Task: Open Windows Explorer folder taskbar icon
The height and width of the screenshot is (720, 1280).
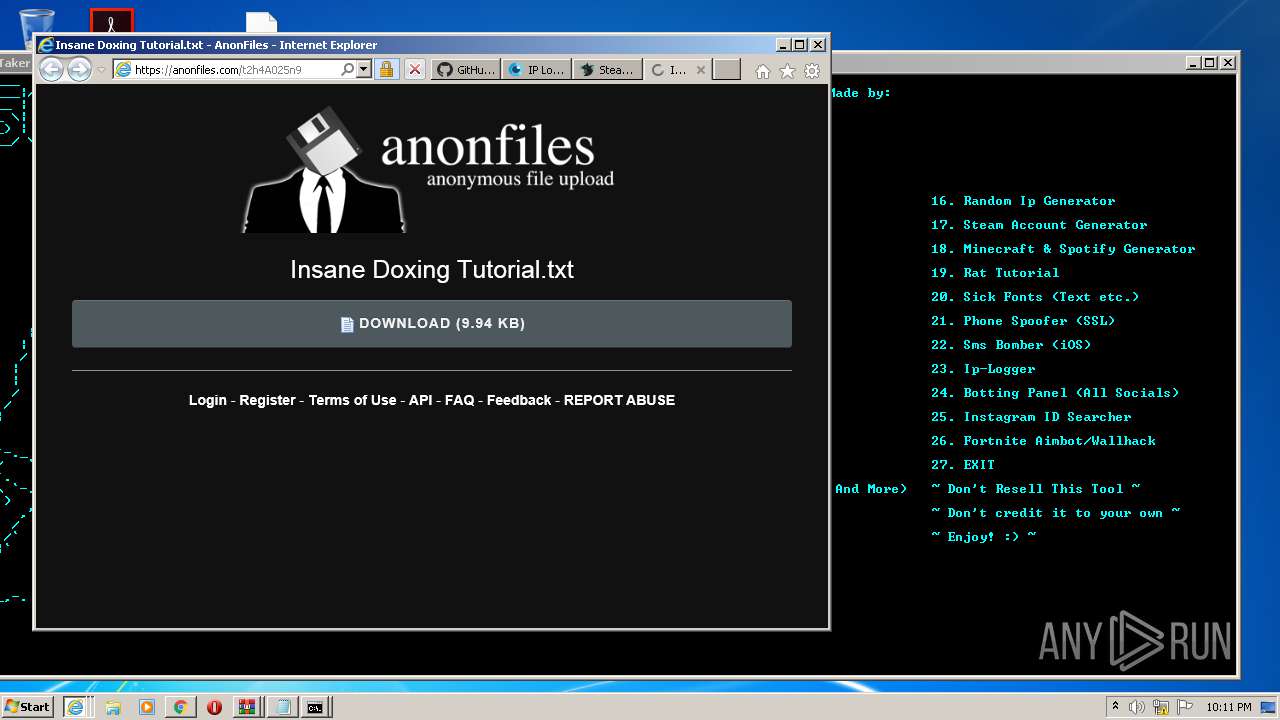Action: tap(113, 707)
